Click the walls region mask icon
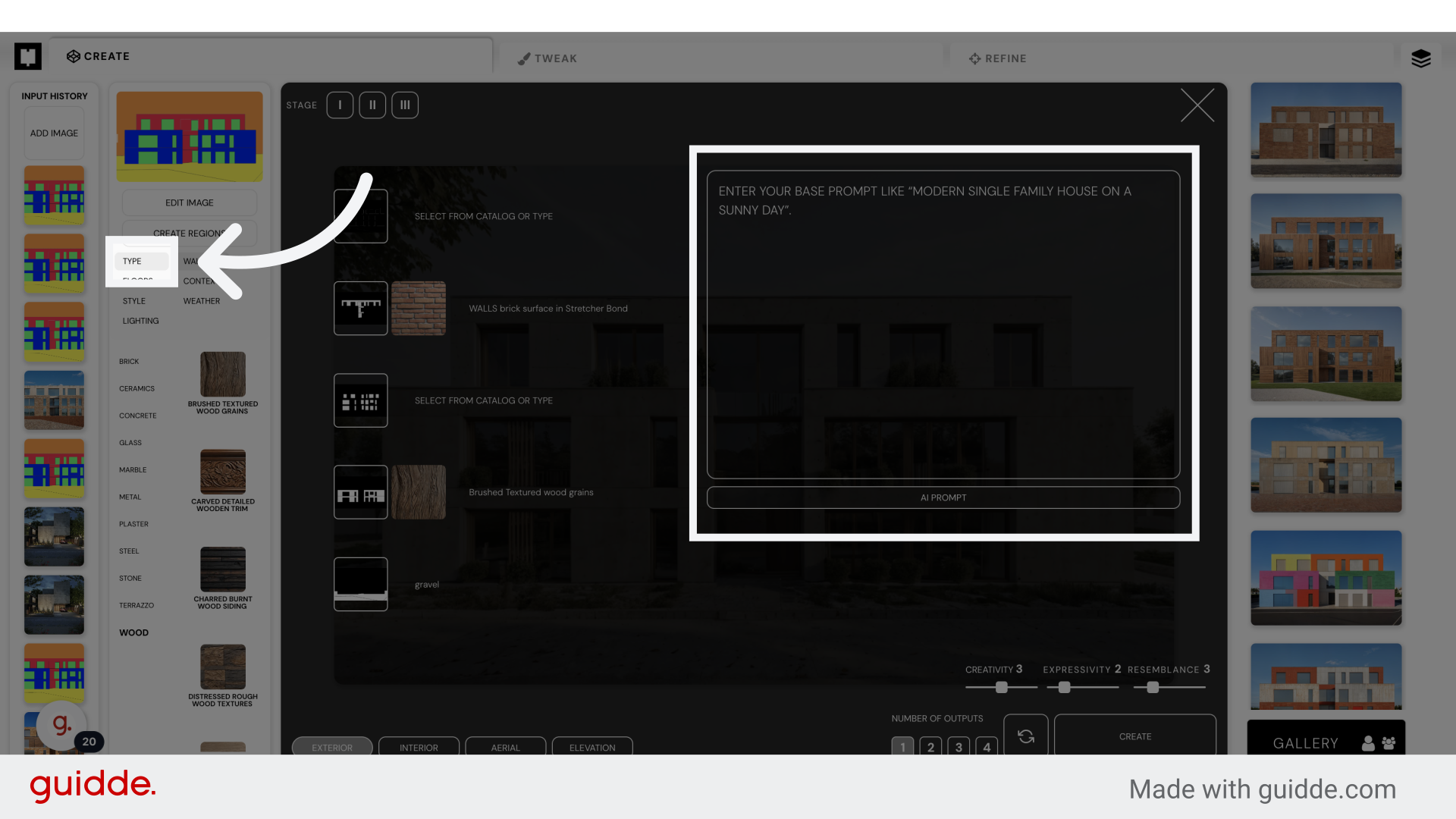1456x819 pixels. coord(361,308)
